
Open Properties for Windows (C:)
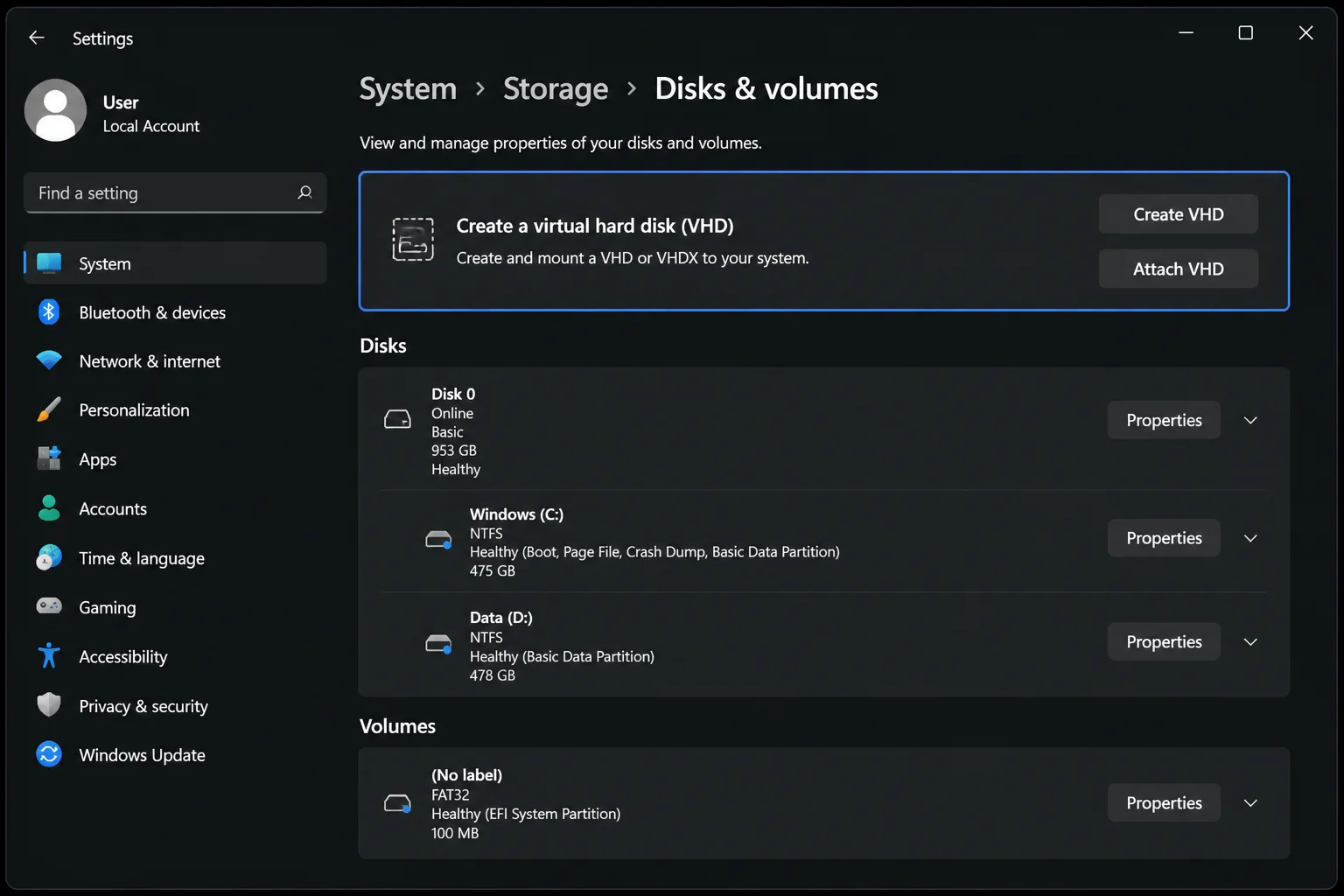click(x=1164, y=537)
